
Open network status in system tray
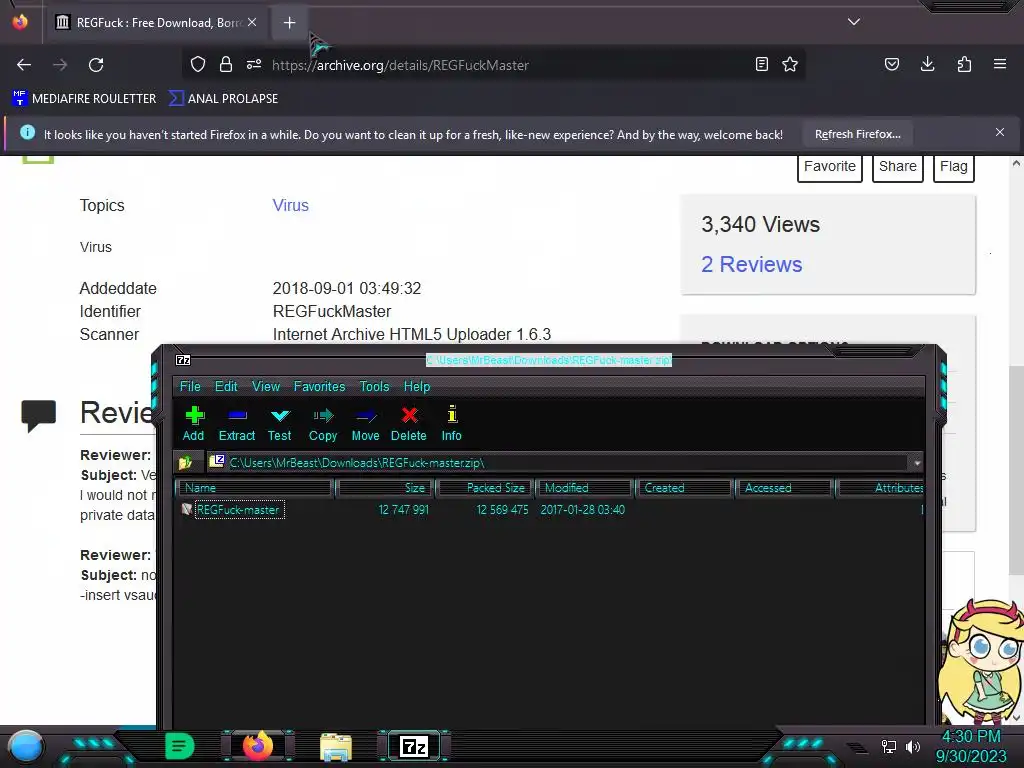tap(889, 746)
